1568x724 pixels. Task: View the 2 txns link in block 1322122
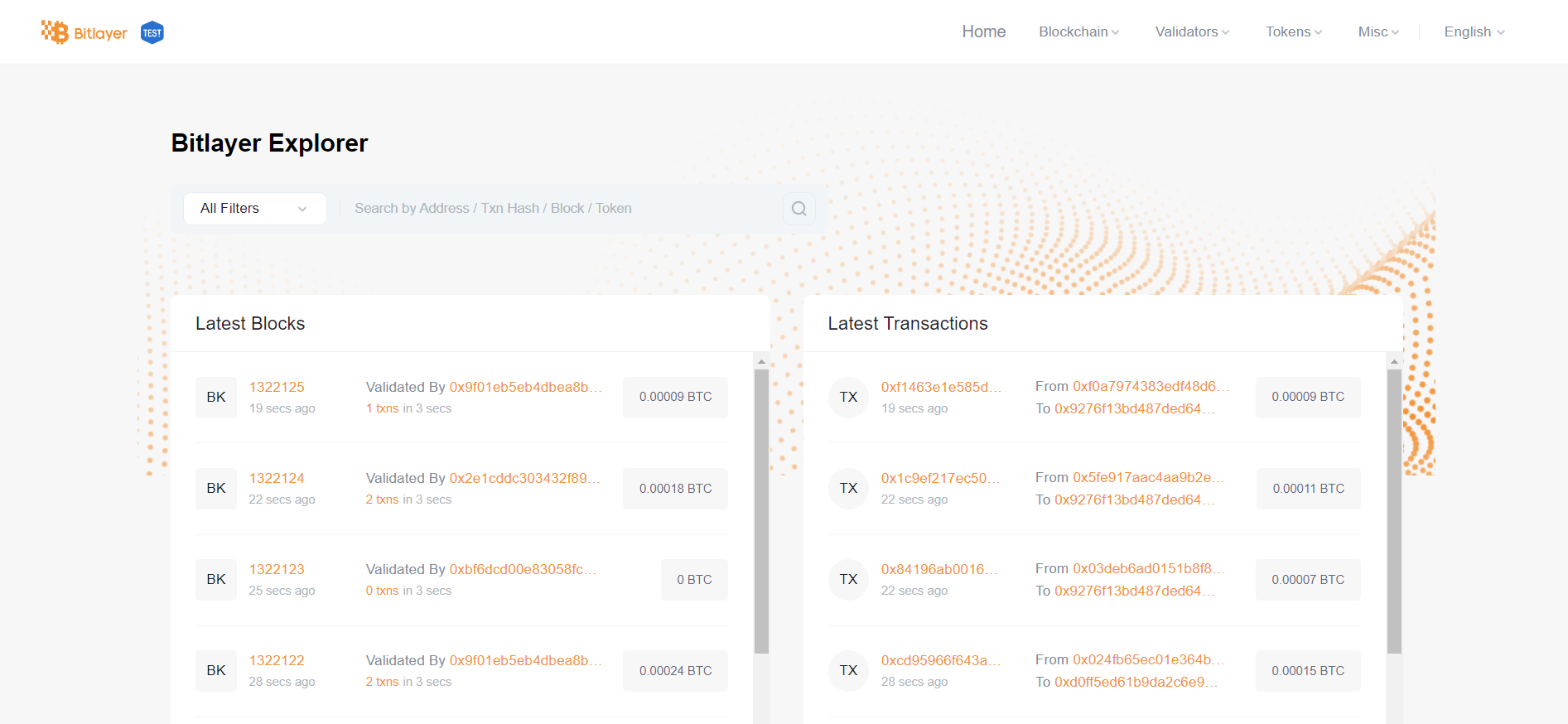tap(383, 682)
